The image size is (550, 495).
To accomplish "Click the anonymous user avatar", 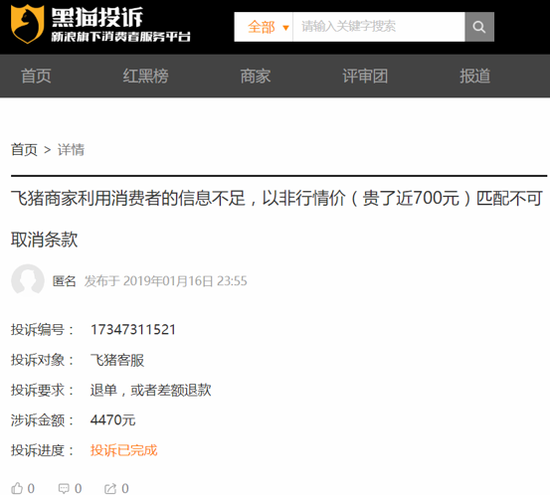I will tap(28, 280).
